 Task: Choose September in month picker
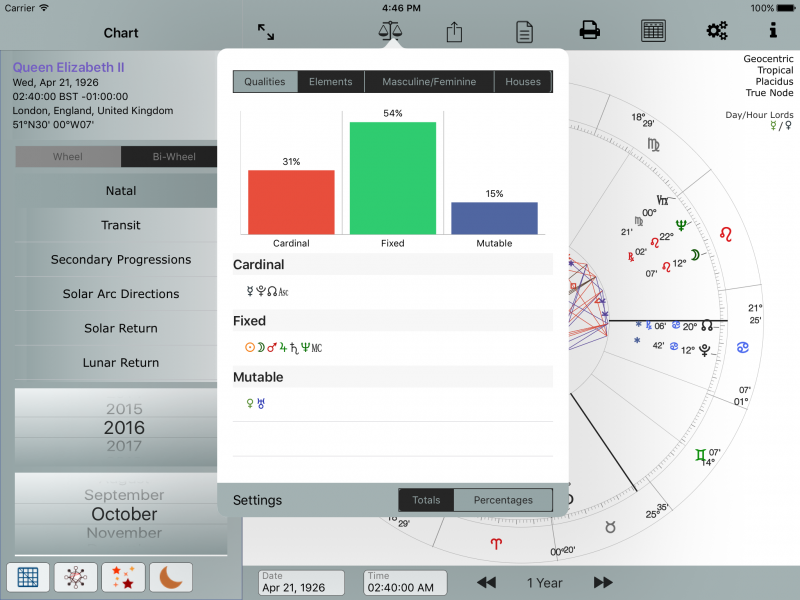(x=124, y=495)
